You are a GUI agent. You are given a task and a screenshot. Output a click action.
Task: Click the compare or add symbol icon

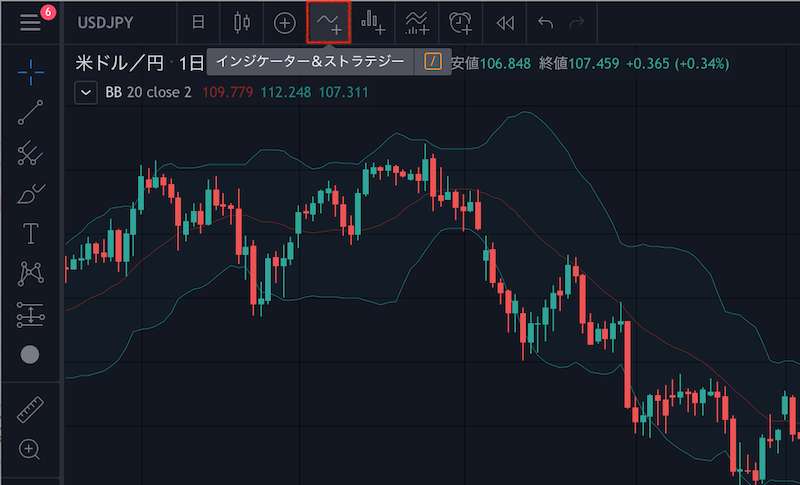point(285,22)
